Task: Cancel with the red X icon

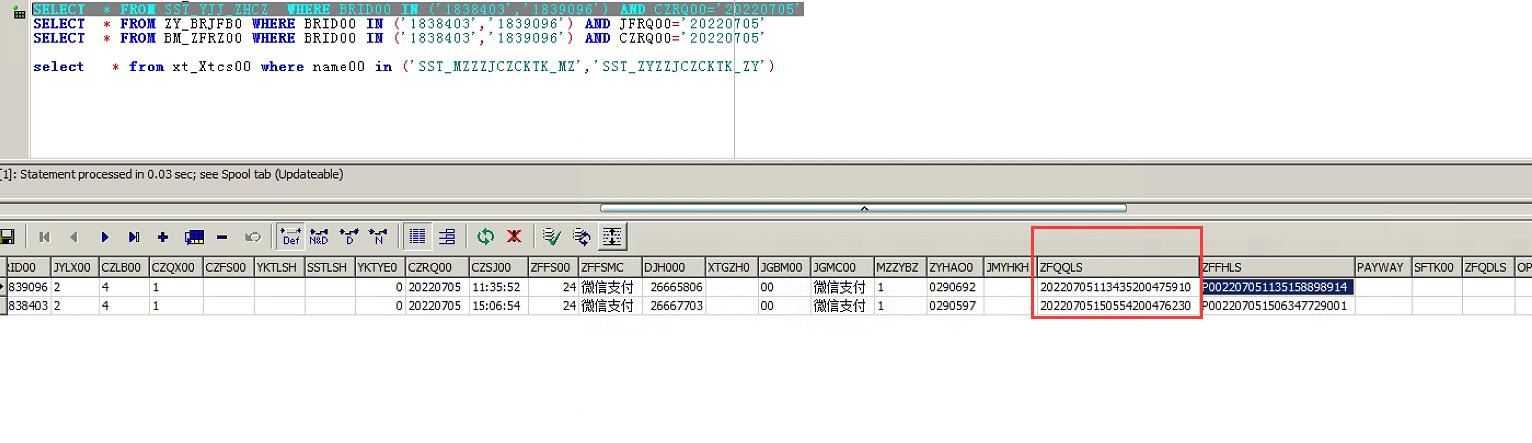Action: click(x=514, y=237)
